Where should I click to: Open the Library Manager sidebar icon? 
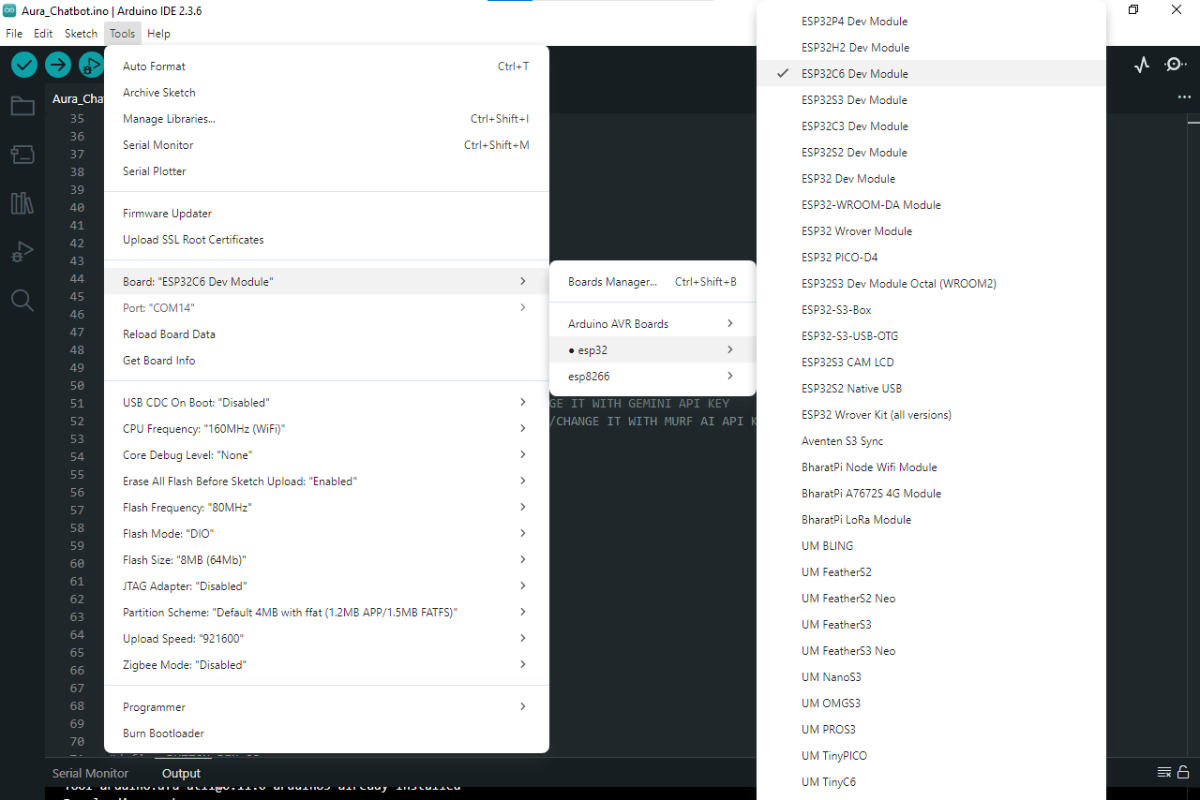tap(22, 203)
